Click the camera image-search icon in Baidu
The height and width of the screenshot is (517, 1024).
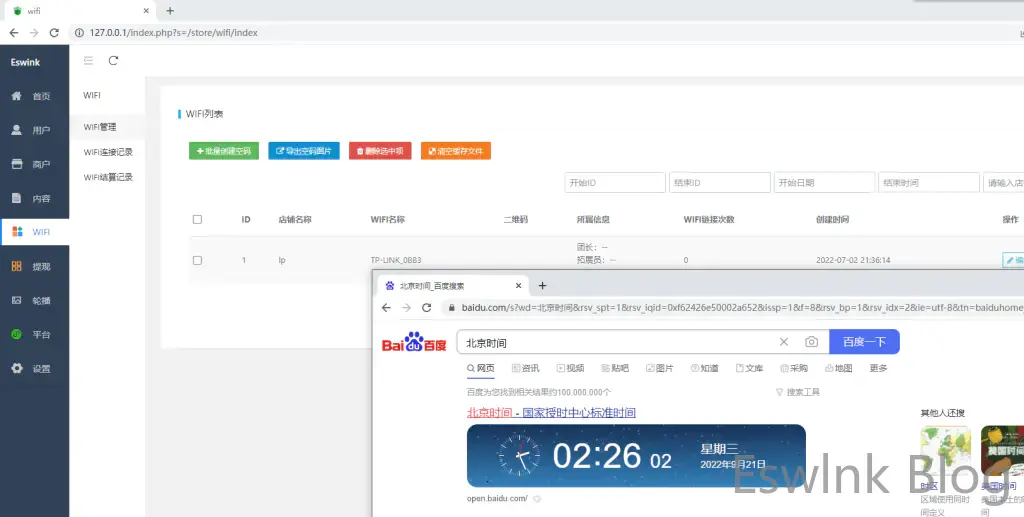(x=811, y=342)
